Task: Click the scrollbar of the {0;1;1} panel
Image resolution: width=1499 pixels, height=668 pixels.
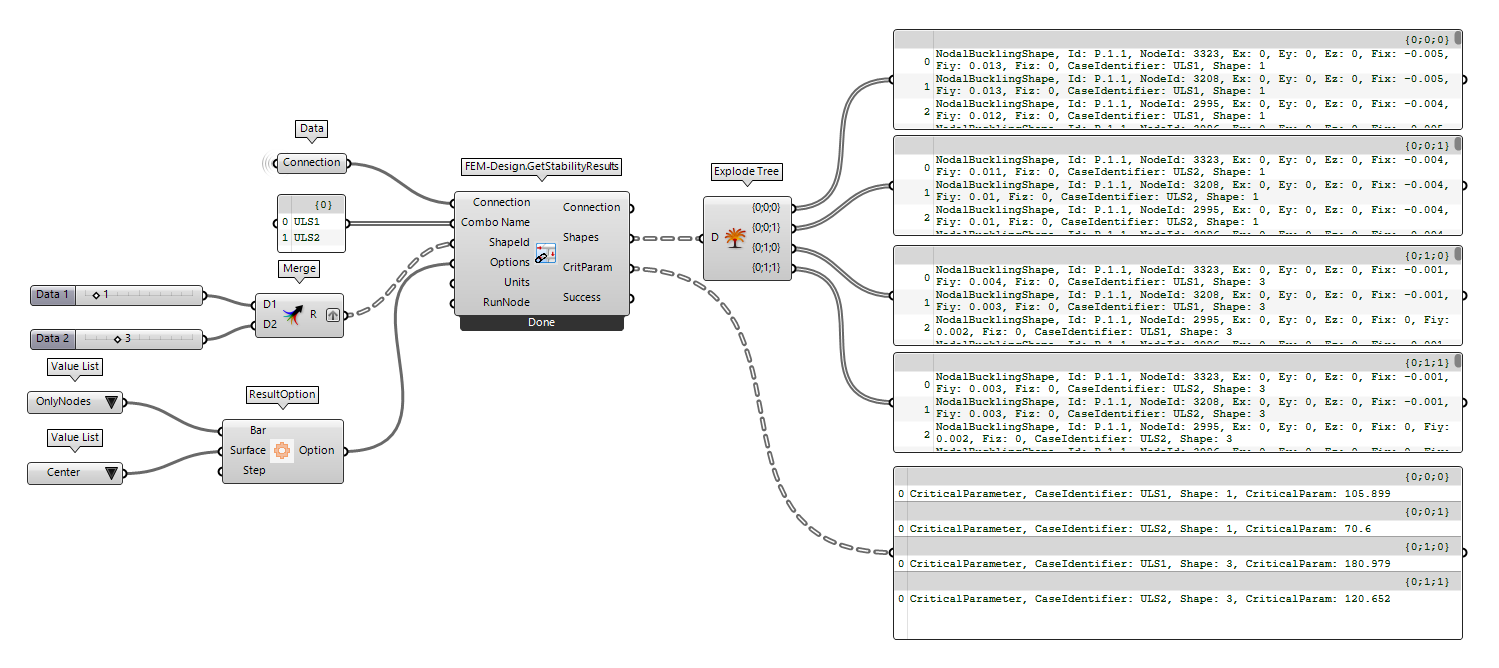Action: pyautogui.click(x=1457, y=362)
